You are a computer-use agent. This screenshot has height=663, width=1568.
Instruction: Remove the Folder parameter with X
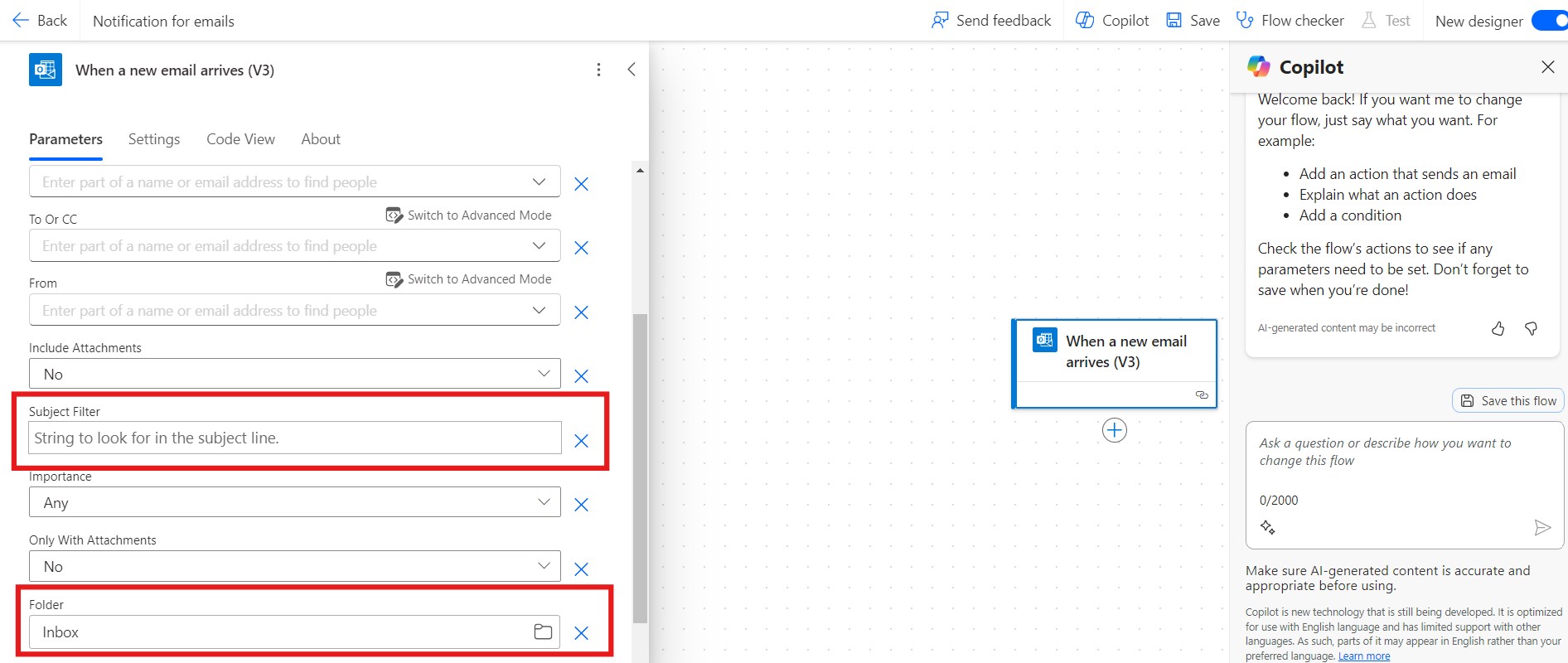pos(582,633)
